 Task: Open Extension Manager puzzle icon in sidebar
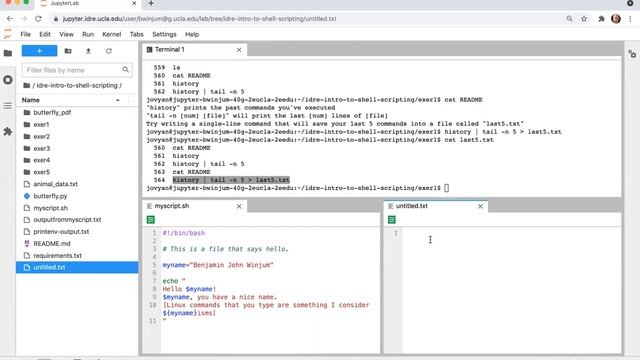click(x=8, y=131)
